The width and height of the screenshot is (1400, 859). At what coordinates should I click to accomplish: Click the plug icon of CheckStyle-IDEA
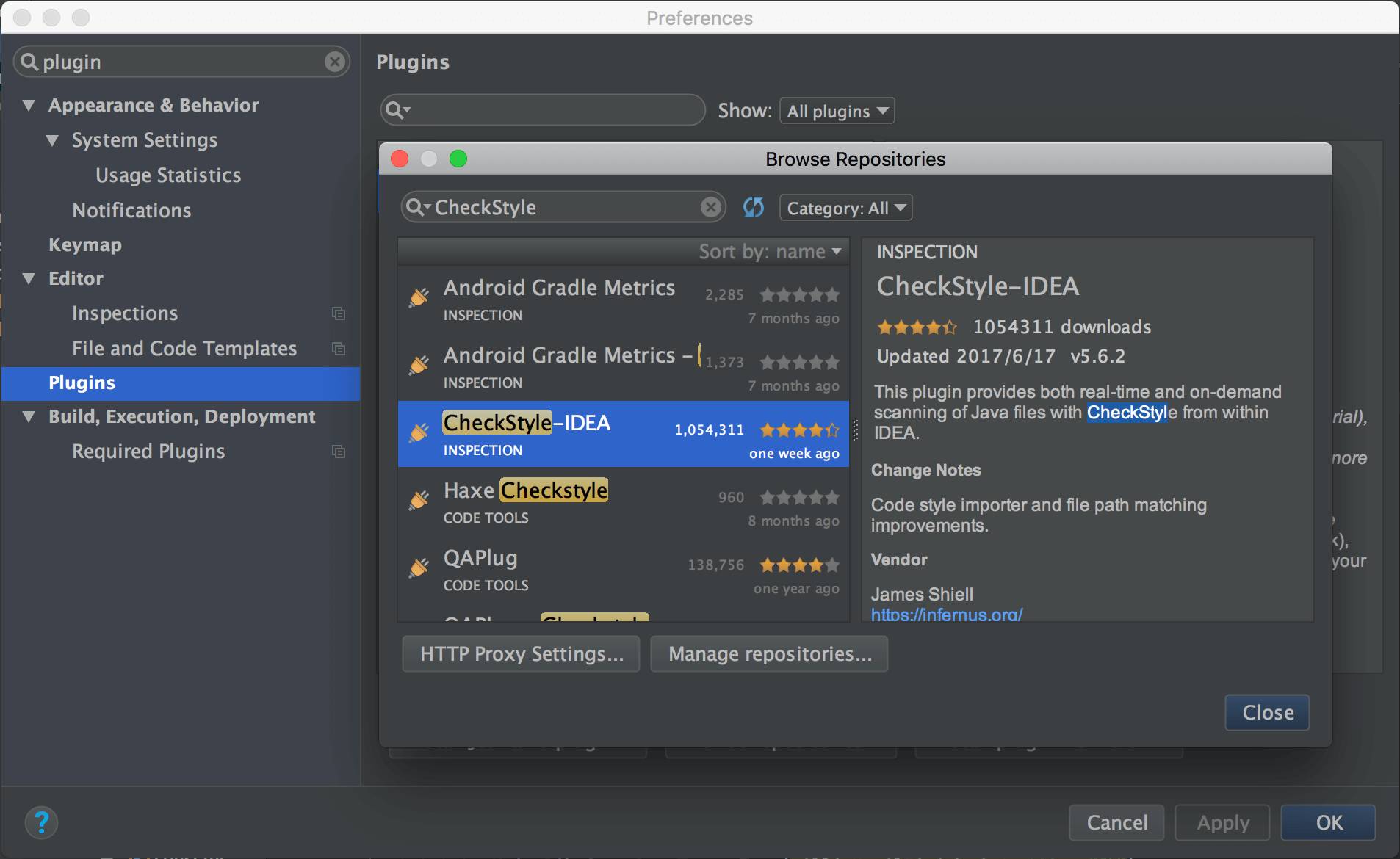click(419, 432)
